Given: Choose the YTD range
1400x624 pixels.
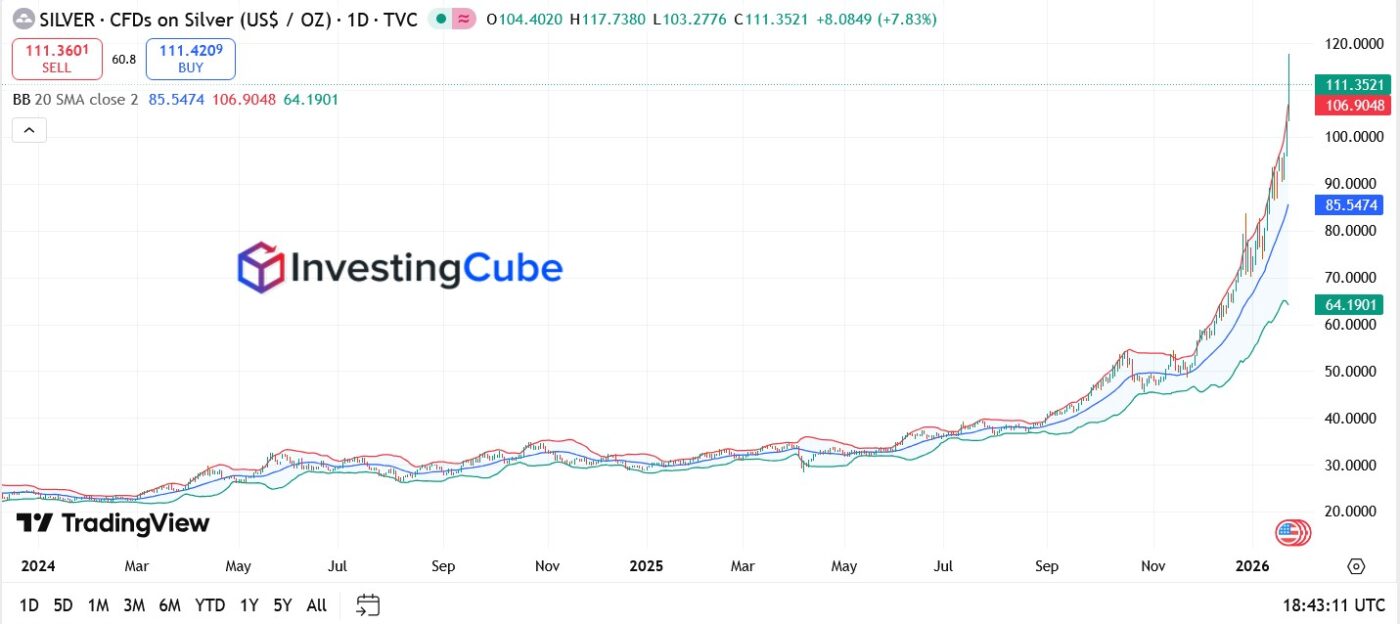Looking at the screenshot, I should click(210, 605).
